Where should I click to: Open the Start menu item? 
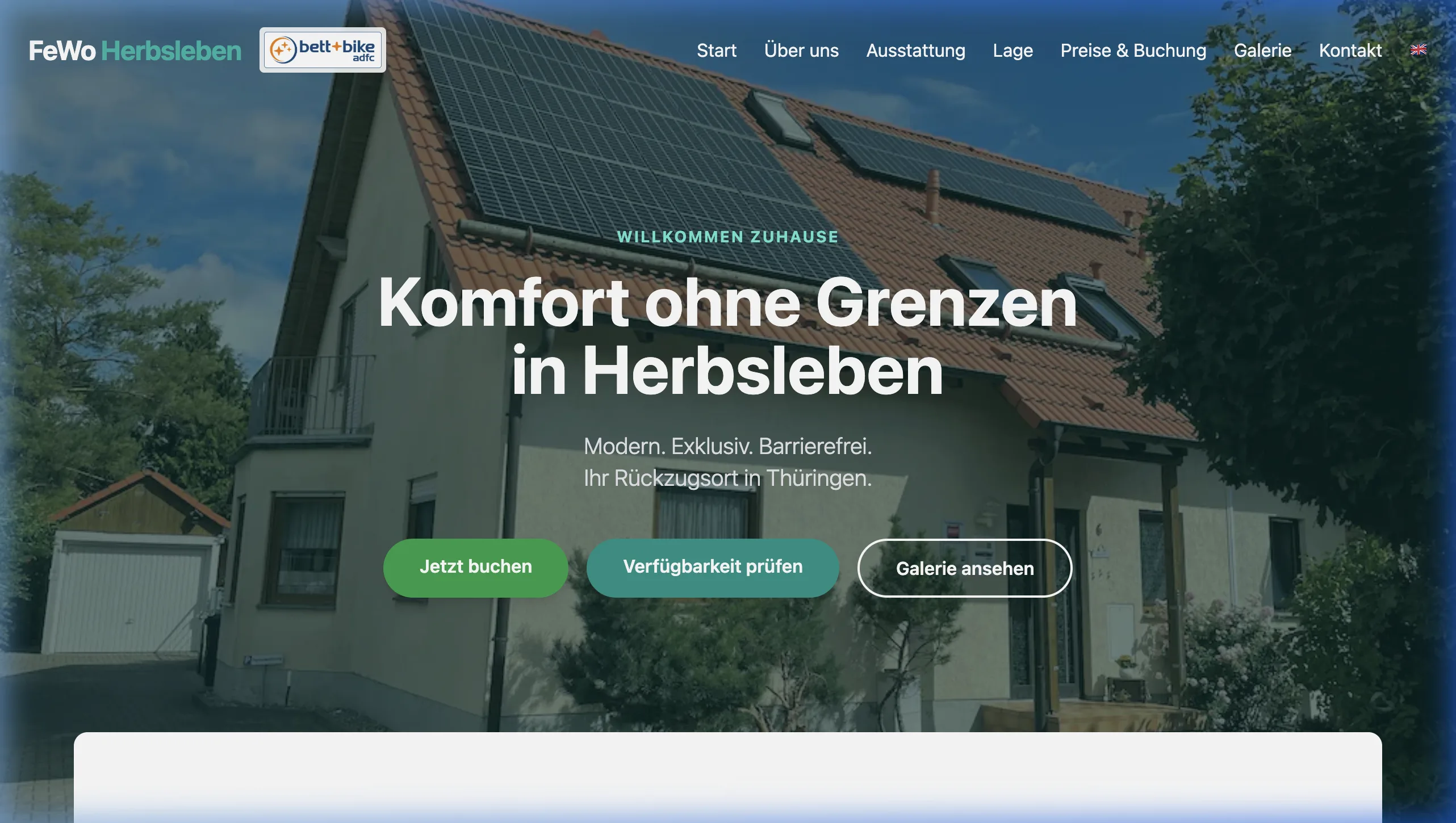717,51
